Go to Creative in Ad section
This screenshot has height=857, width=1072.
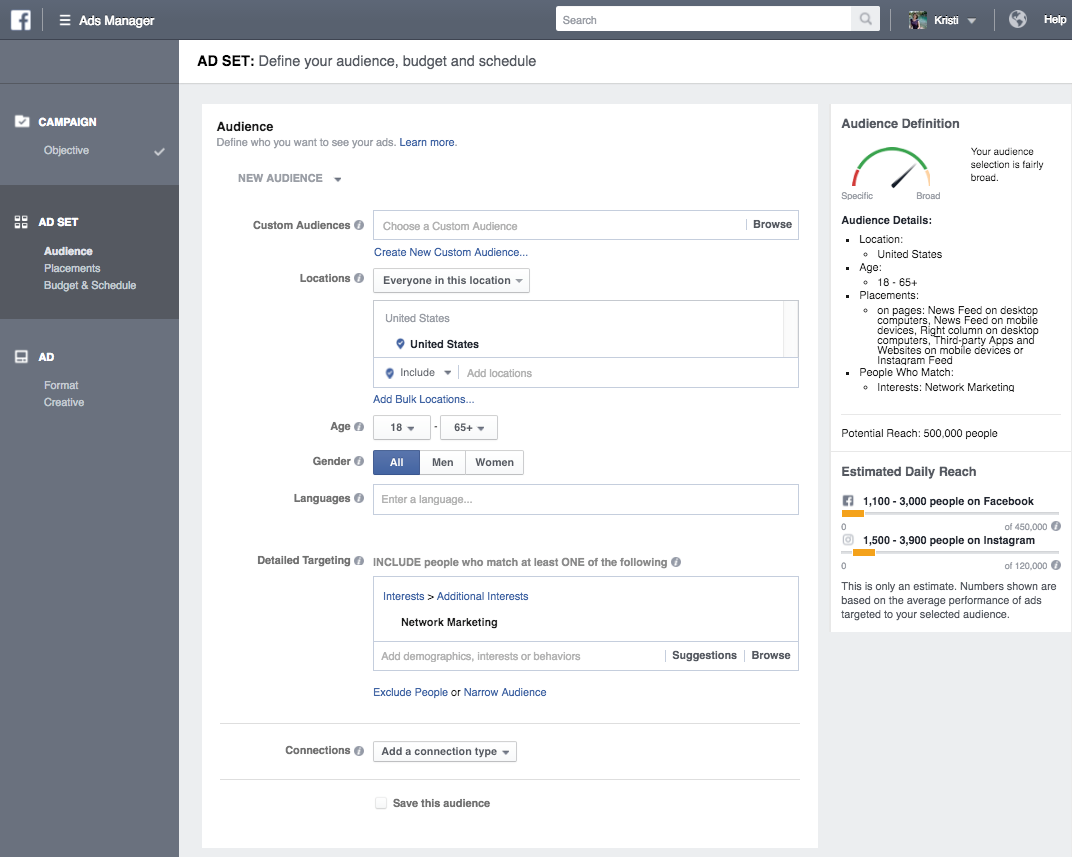coord(64,403)
